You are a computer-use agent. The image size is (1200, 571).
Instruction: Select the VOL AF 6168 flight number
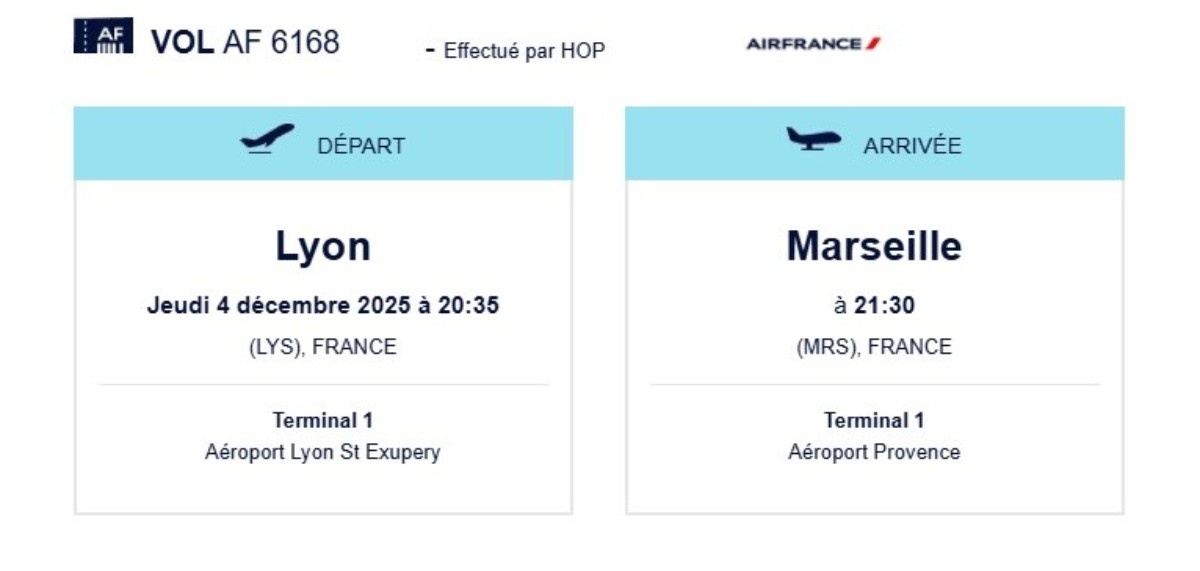click(245, 42)
